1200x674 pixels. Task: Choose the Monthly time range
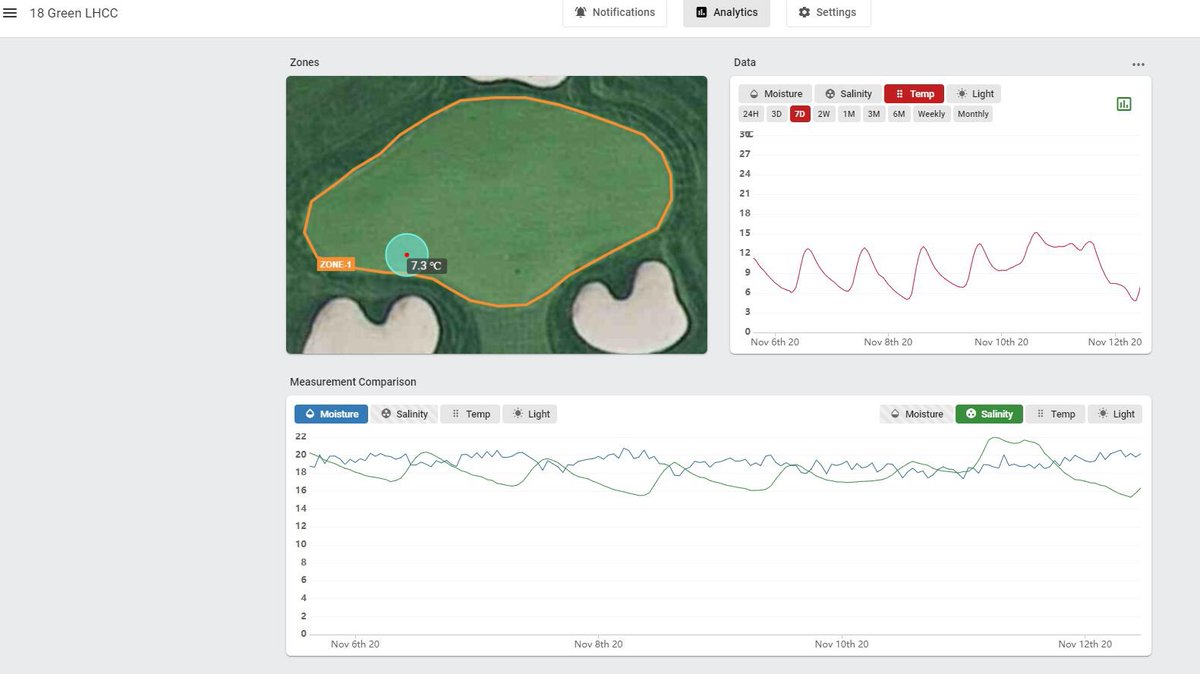tap(973, 114)
